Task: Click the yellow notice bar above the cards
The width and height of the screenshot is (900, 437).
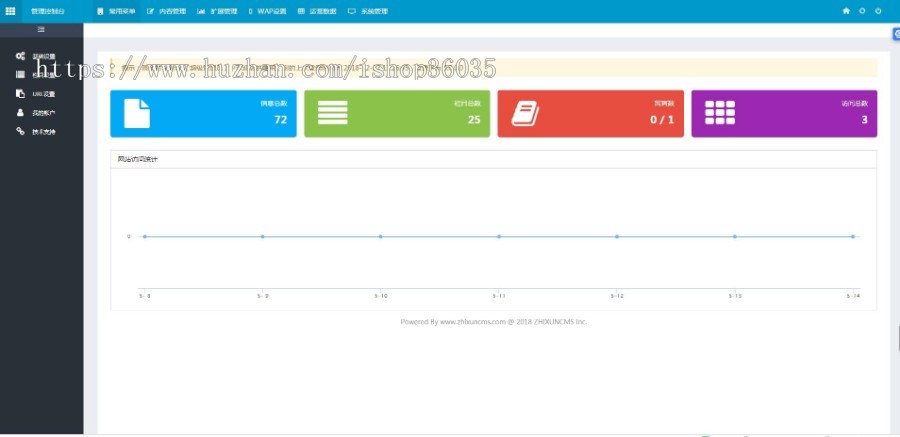Action: tap(493, 67)
